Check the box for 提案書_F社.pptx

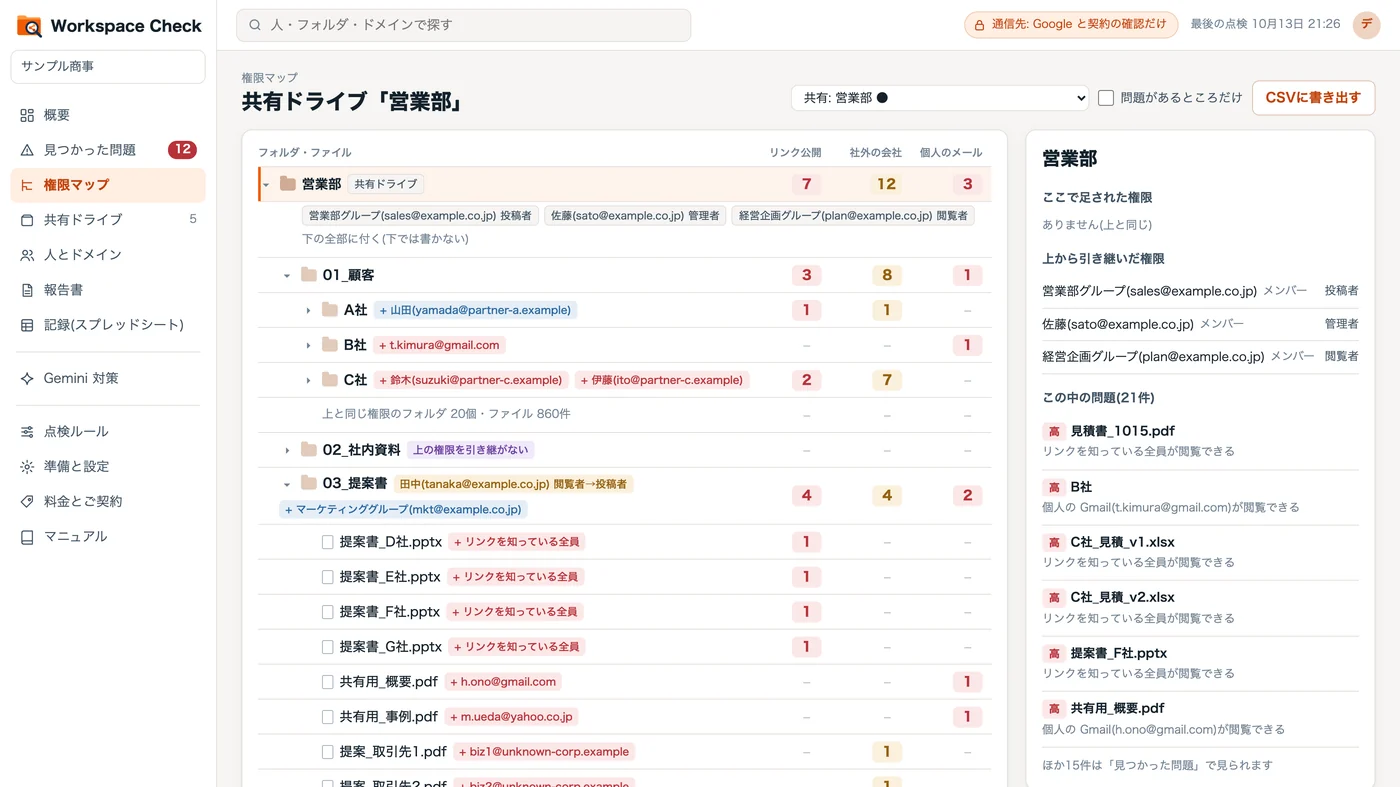tap(327, 612)
